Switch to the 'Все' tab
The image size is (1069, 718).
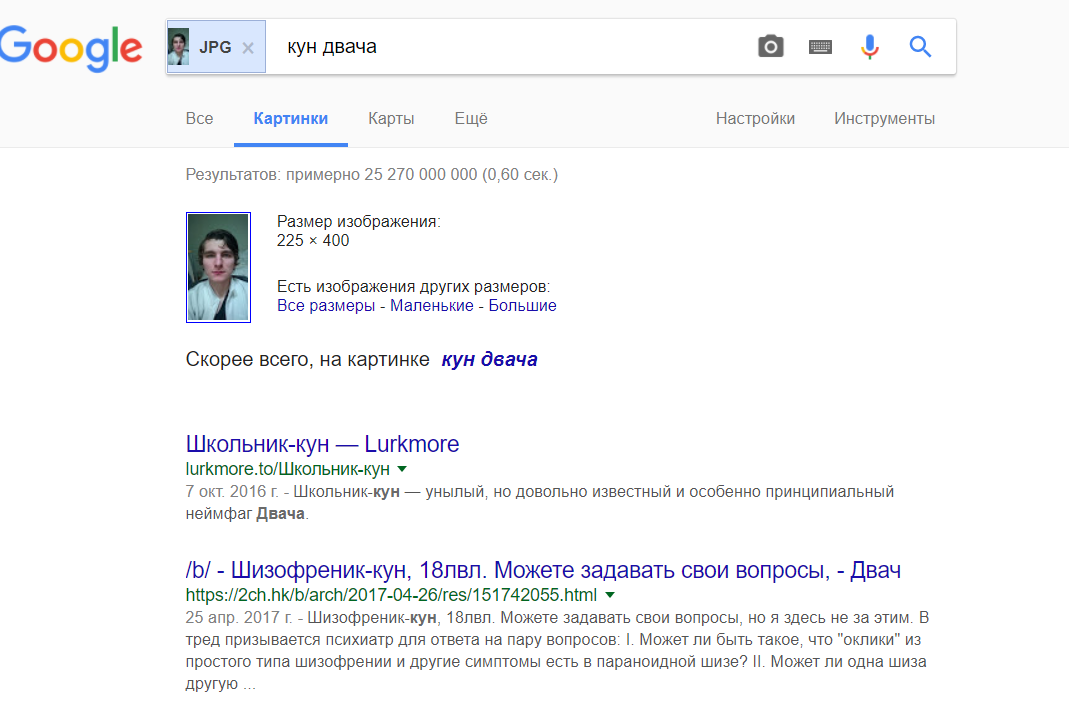click(199, 119)
